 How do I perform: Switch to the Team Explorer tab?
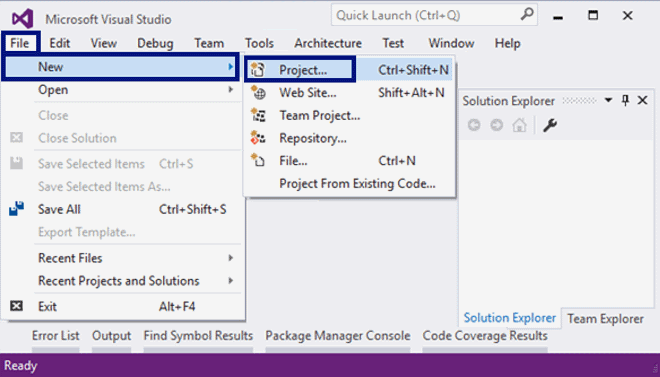(x=605, y=319)
